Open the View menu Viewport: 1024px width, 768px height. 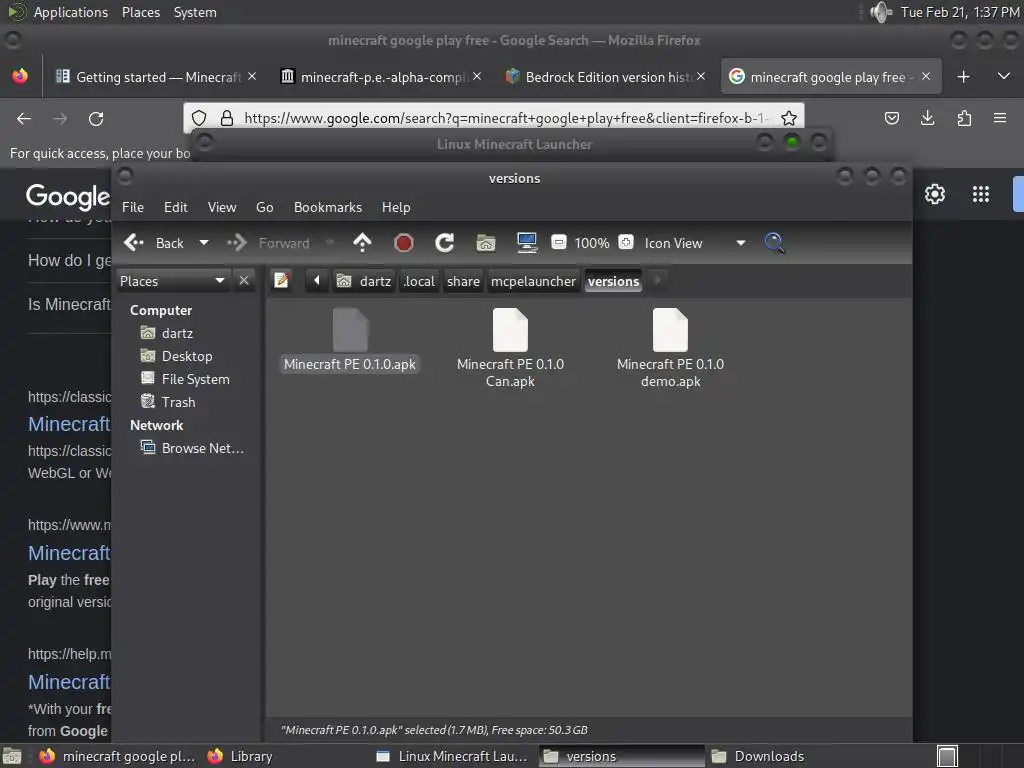[x=222, y=207]
